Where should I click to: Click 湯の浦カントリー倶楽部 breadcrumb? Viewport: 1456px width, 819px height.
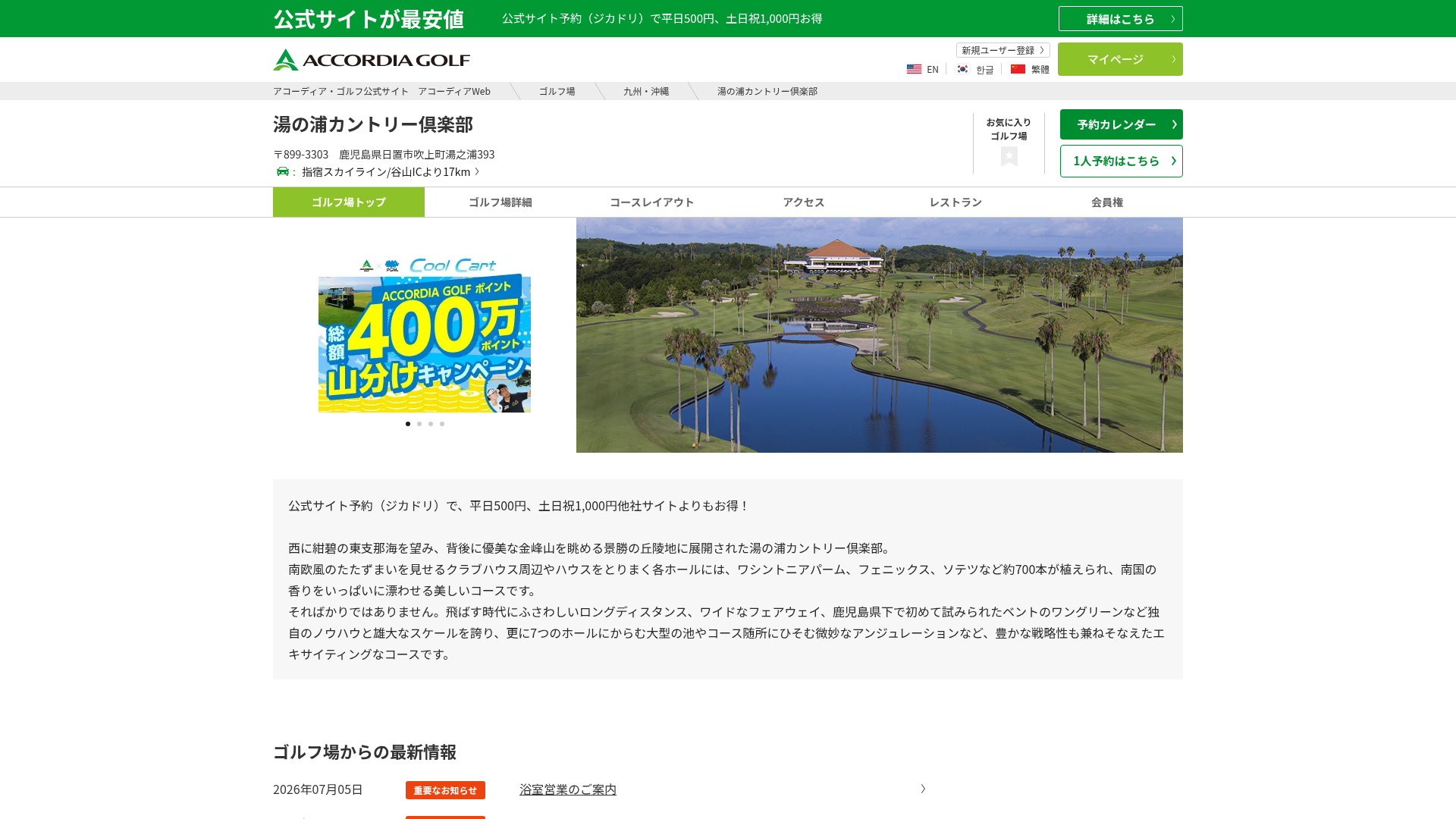pos(767,91)
